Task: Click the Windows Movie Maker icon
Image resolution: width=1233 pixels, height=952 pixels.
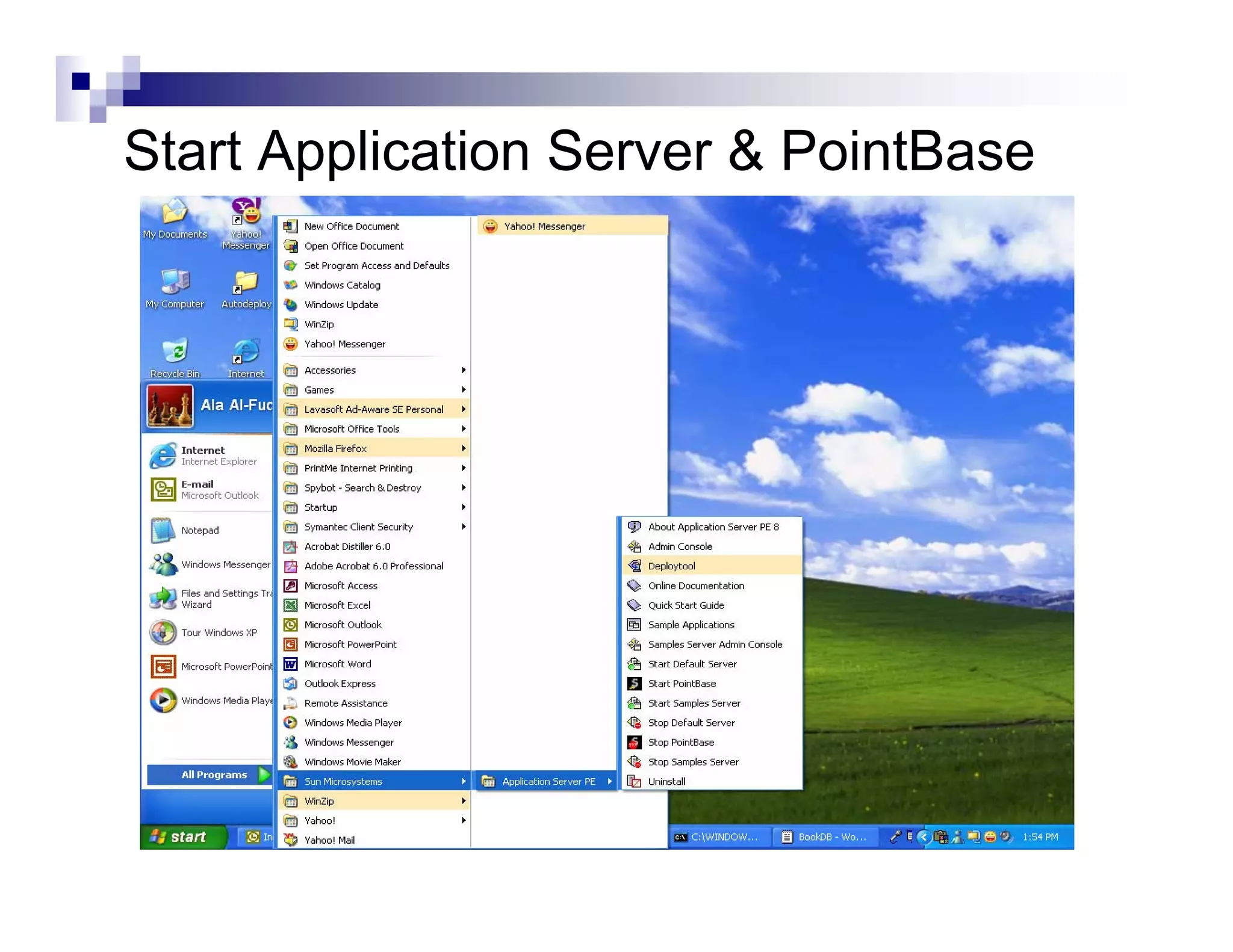Action: point(291,762)
